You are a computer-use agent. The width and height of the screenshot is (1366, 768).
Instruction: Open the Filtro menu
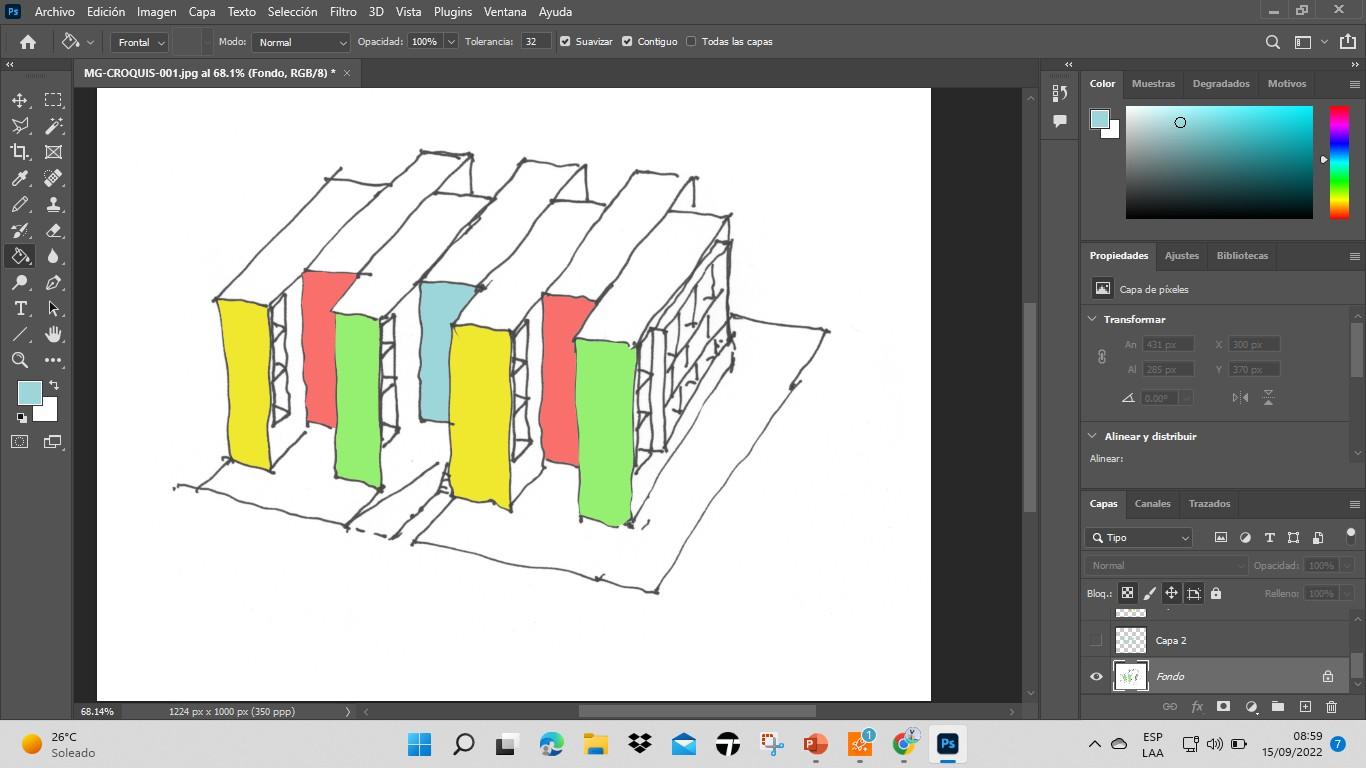click(x=343, y=12)
